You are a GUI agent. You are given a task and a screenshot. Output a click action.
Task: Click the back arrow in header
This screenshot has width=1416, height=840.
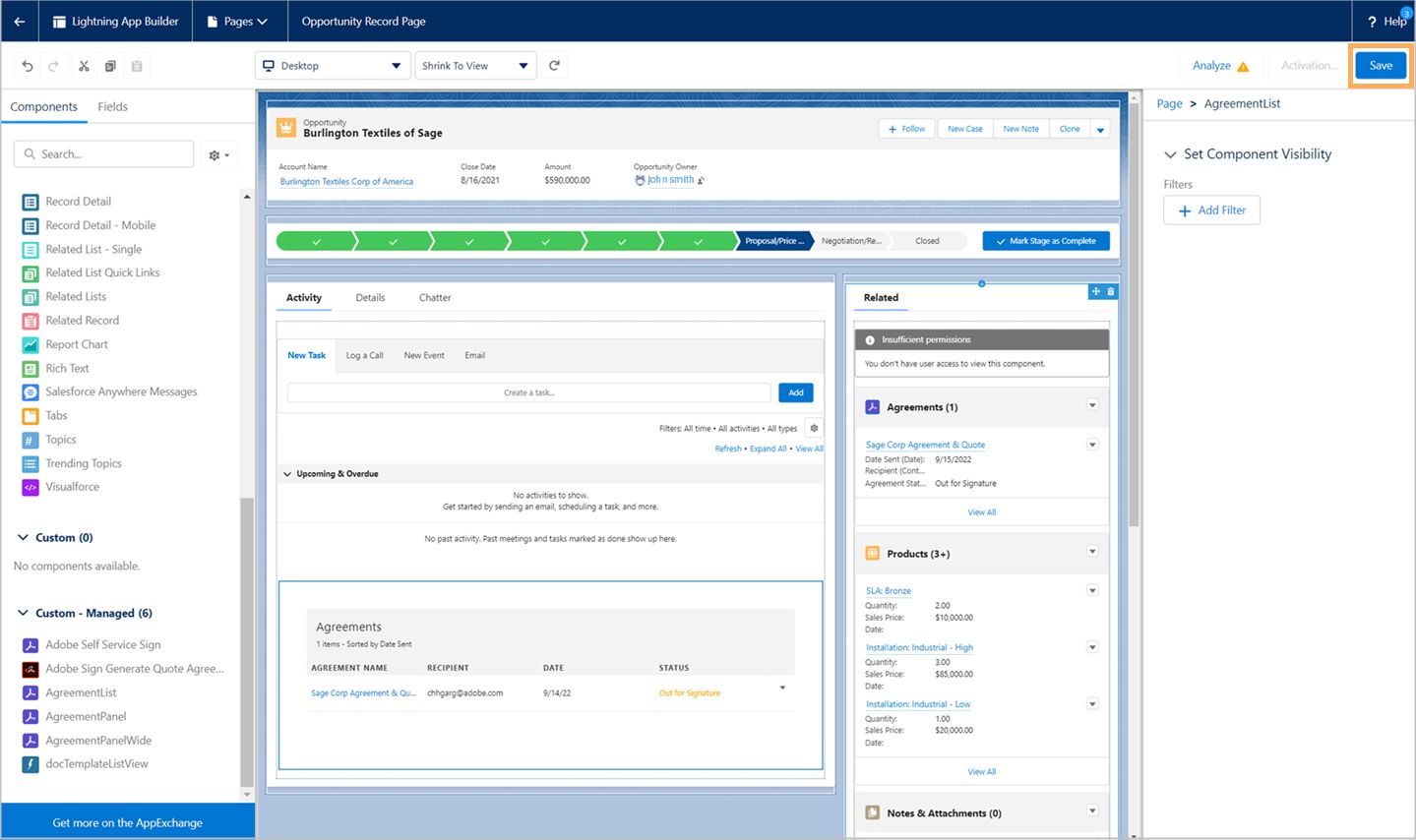[20, 21]
